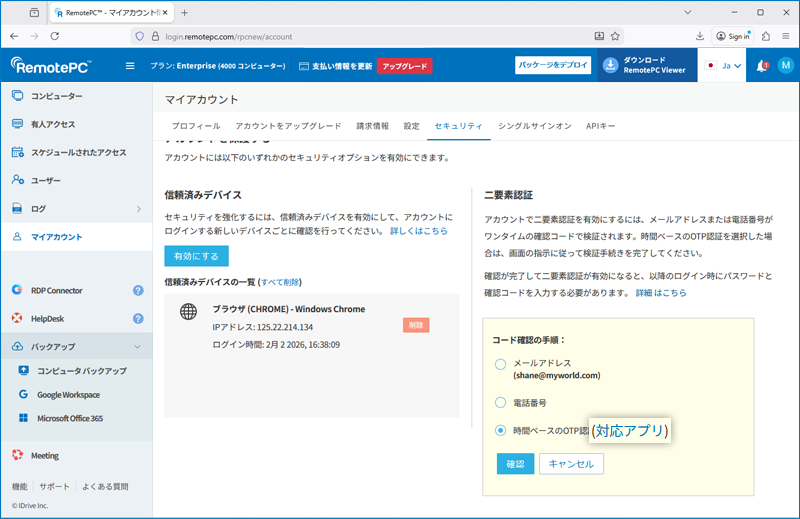Open the よくある質問 footer link

[x=105, y=486]
